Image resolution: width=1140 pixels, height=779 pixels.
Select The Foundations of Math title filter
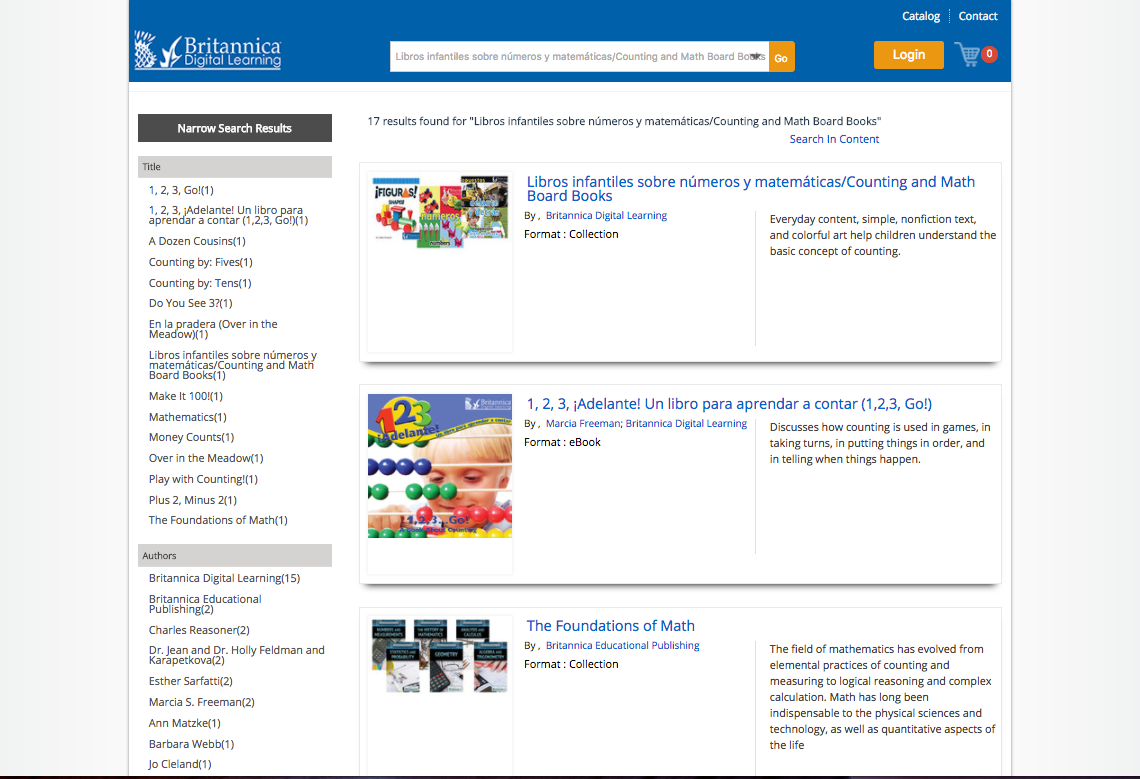pyautogui.click(x=218, y=520)
